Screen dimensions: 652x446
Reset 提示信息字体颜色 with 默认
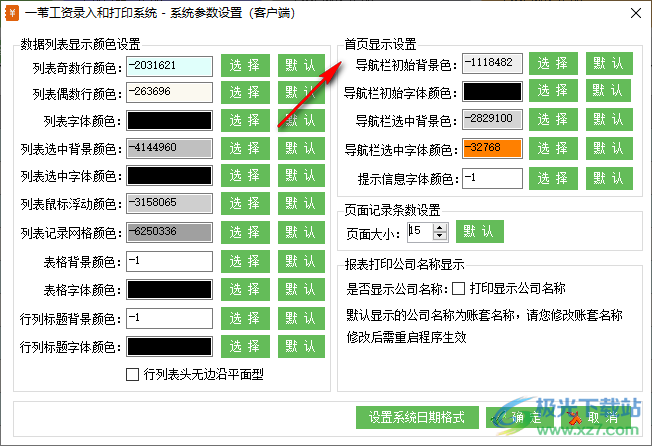609,178
